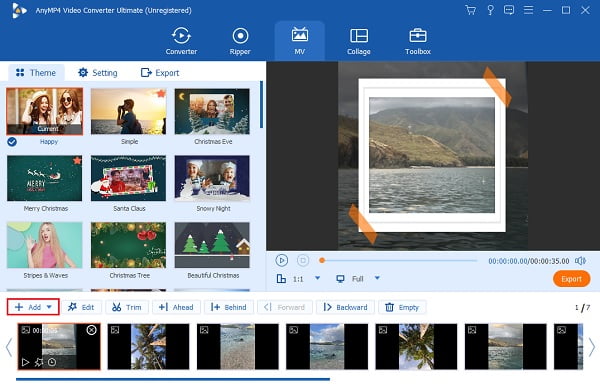Click the edit star icon on first clip
The image size is (600, 389).
point(39,362)
